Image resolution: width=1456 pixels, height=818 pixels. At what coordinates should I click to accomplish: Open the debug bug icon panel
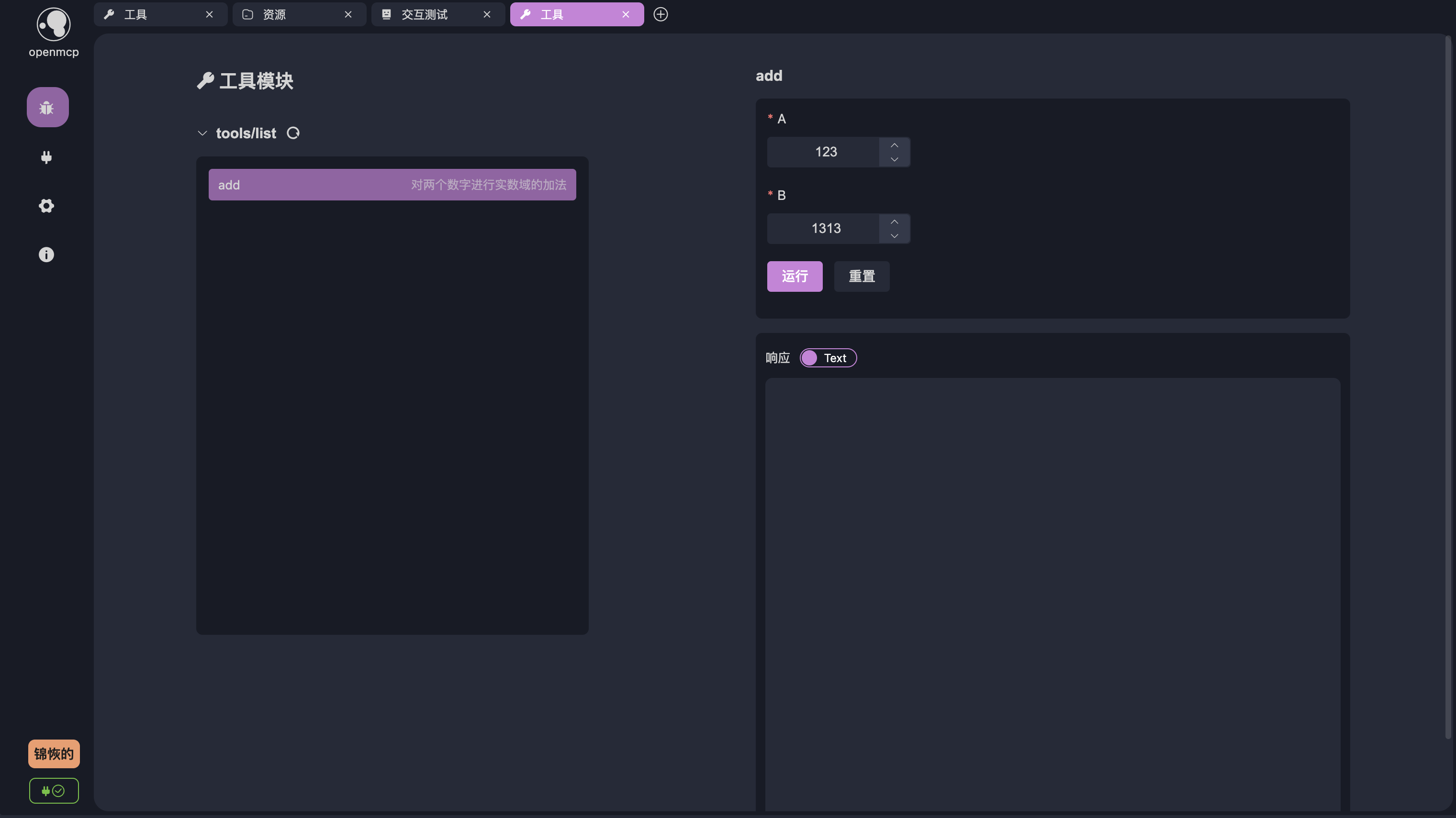tap(47, 107)
